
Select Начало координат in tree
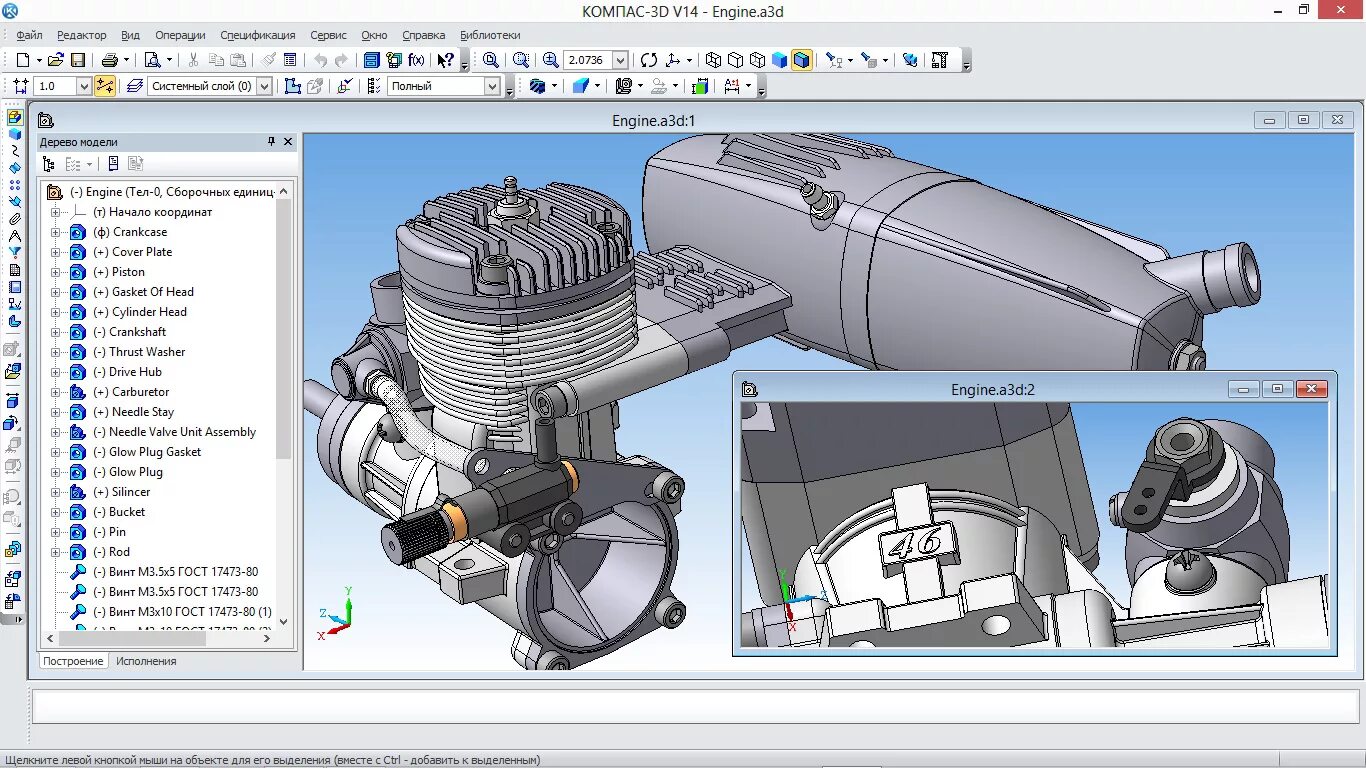click(x=152, y=212)
